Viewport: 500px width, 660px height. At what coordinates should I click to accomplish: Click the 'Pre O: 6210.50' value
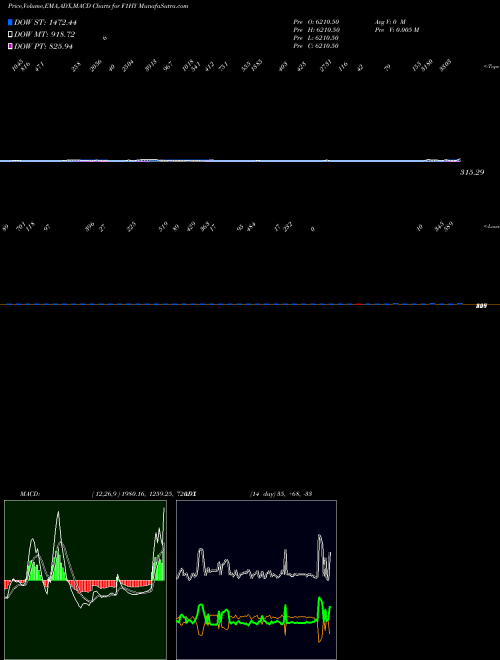(316, 21)
